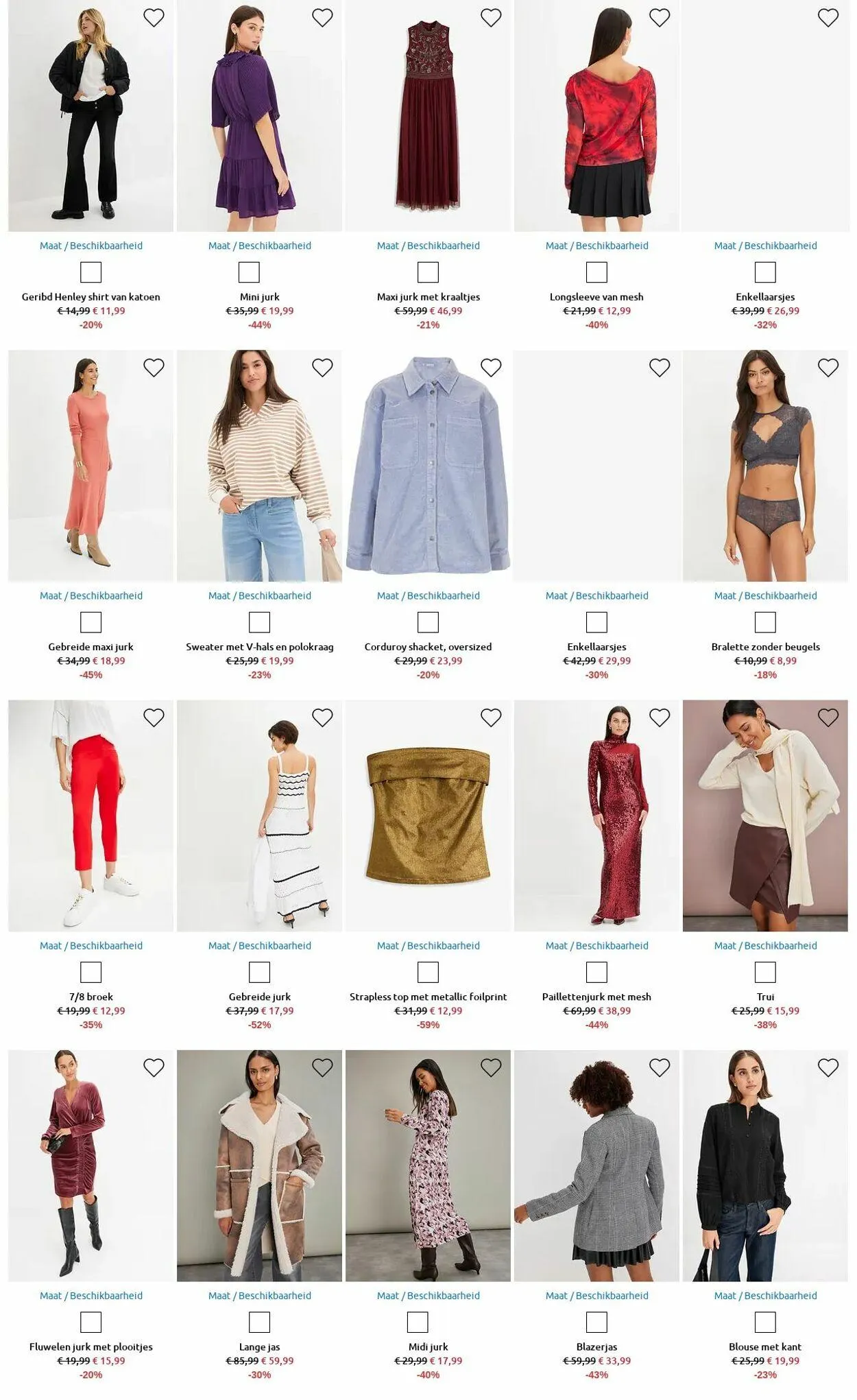
Task: Save Bralette zonder beugels via heart icon
Action: (828, 368)
